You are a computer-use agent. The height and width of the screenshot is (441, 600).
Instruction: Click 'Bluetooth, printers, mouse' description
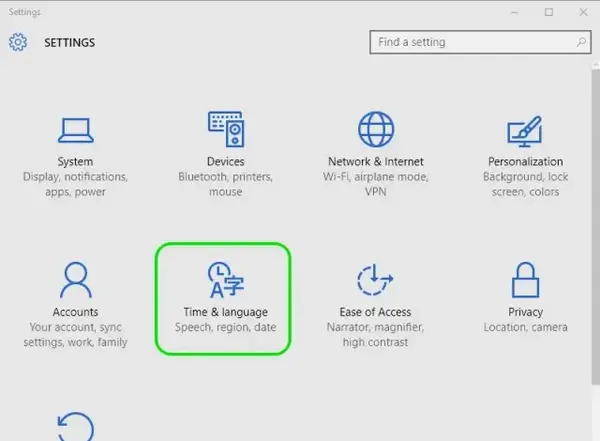226,184
